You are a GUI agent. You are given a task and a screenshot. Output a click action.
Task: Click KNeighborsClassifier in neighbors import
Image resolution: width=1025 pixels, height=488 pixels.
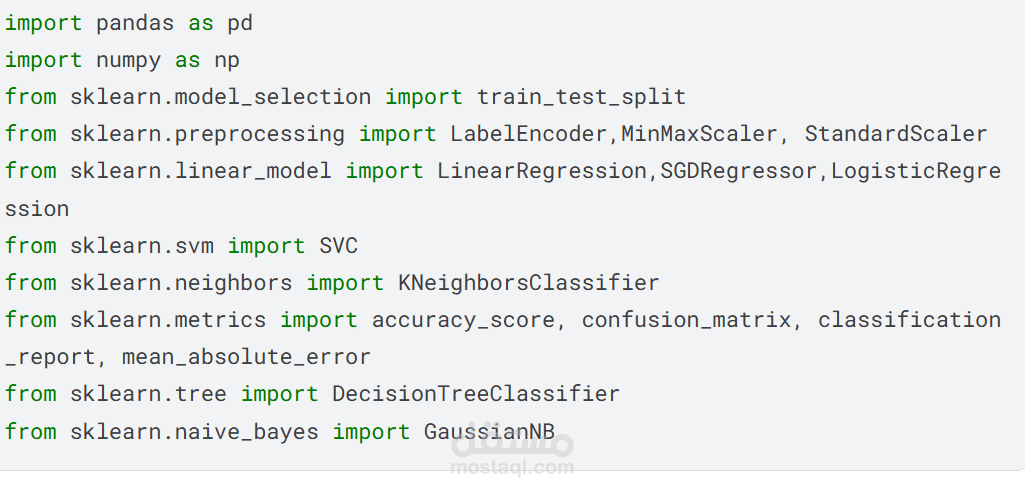pos(529,283)
